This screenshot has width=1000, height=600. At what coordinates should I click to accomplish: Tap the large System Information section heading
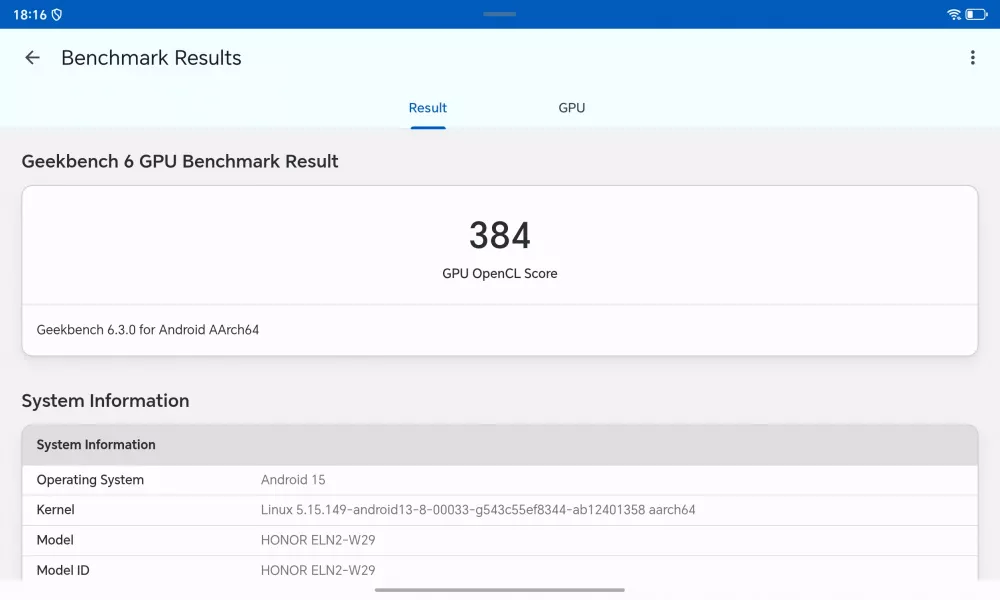pyautogui.click(x=105, y=400)
